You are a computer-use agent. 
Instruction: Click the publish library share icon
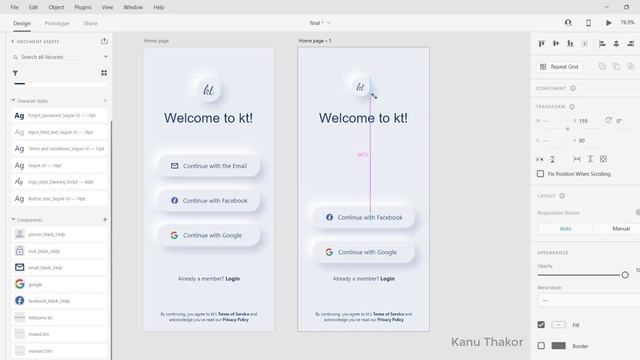(x=104, y=41)
